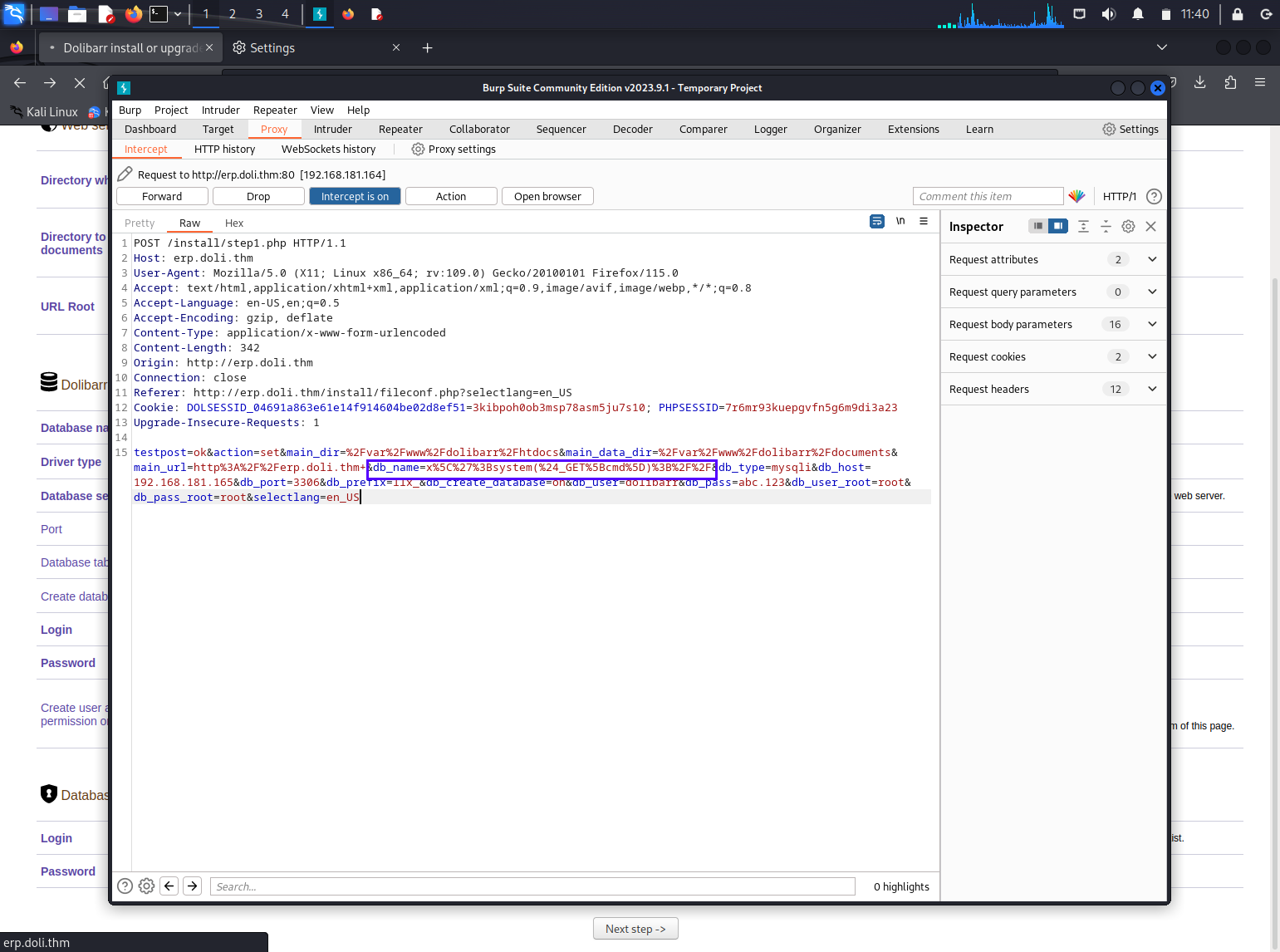Viewport: 1280px width, 952px height.
Task: Collapse all Inspector sections icon
Action: [1106, 226]
